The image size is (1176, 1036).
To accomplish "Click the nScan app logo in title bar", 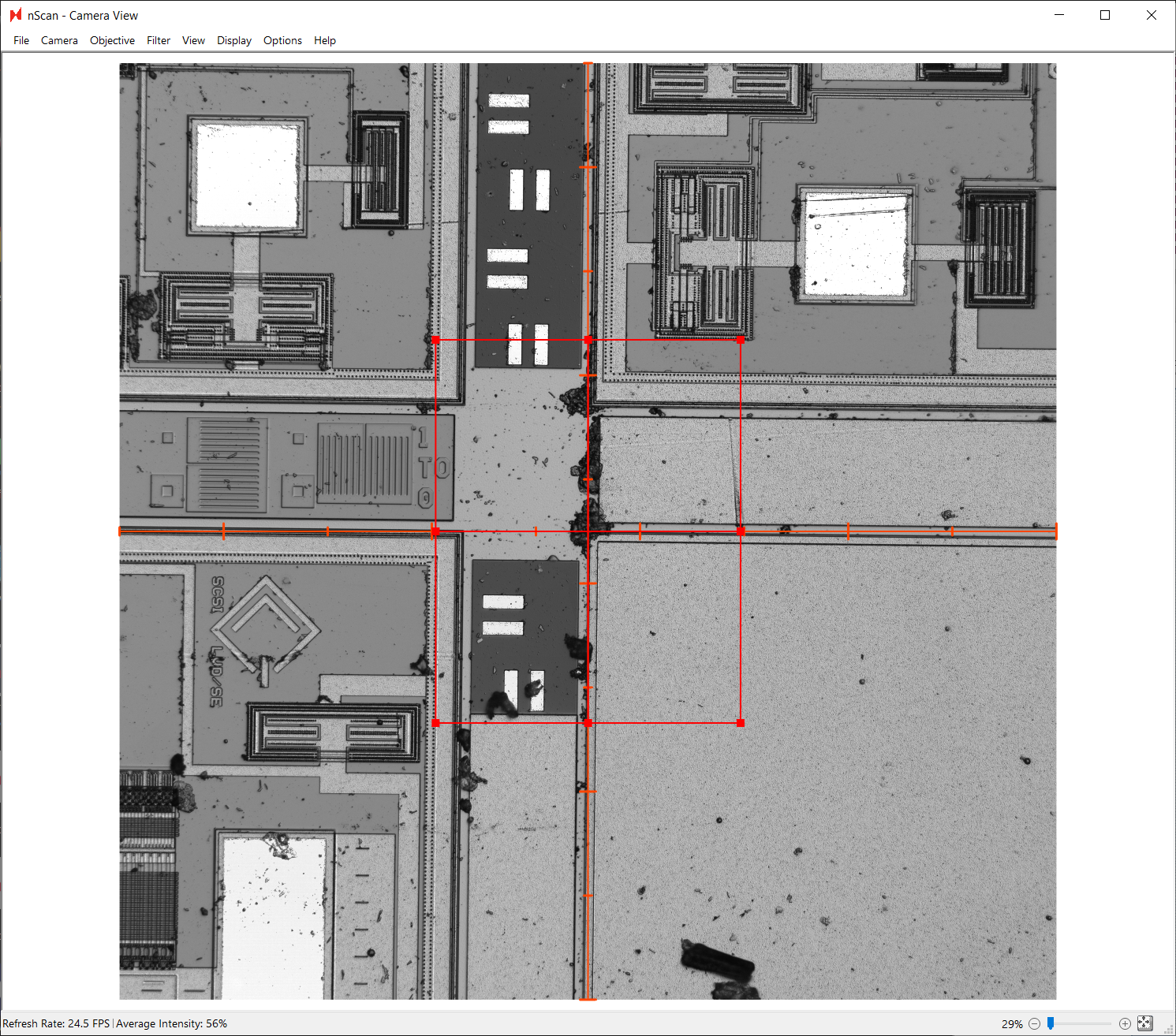I will coord(16,15).
